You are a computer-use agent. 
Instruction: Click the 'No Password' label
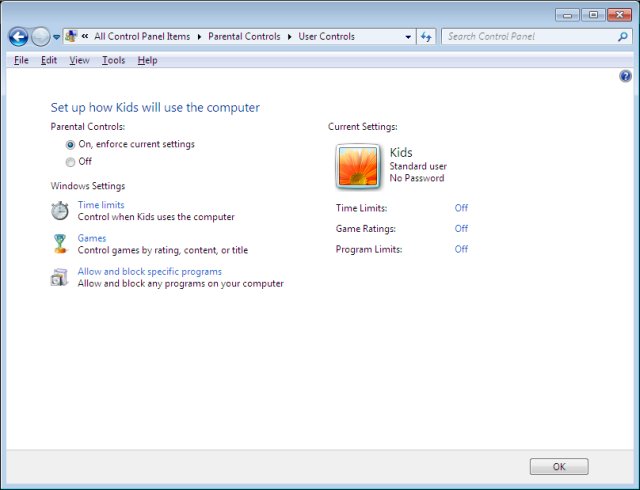tap(417, 178)
